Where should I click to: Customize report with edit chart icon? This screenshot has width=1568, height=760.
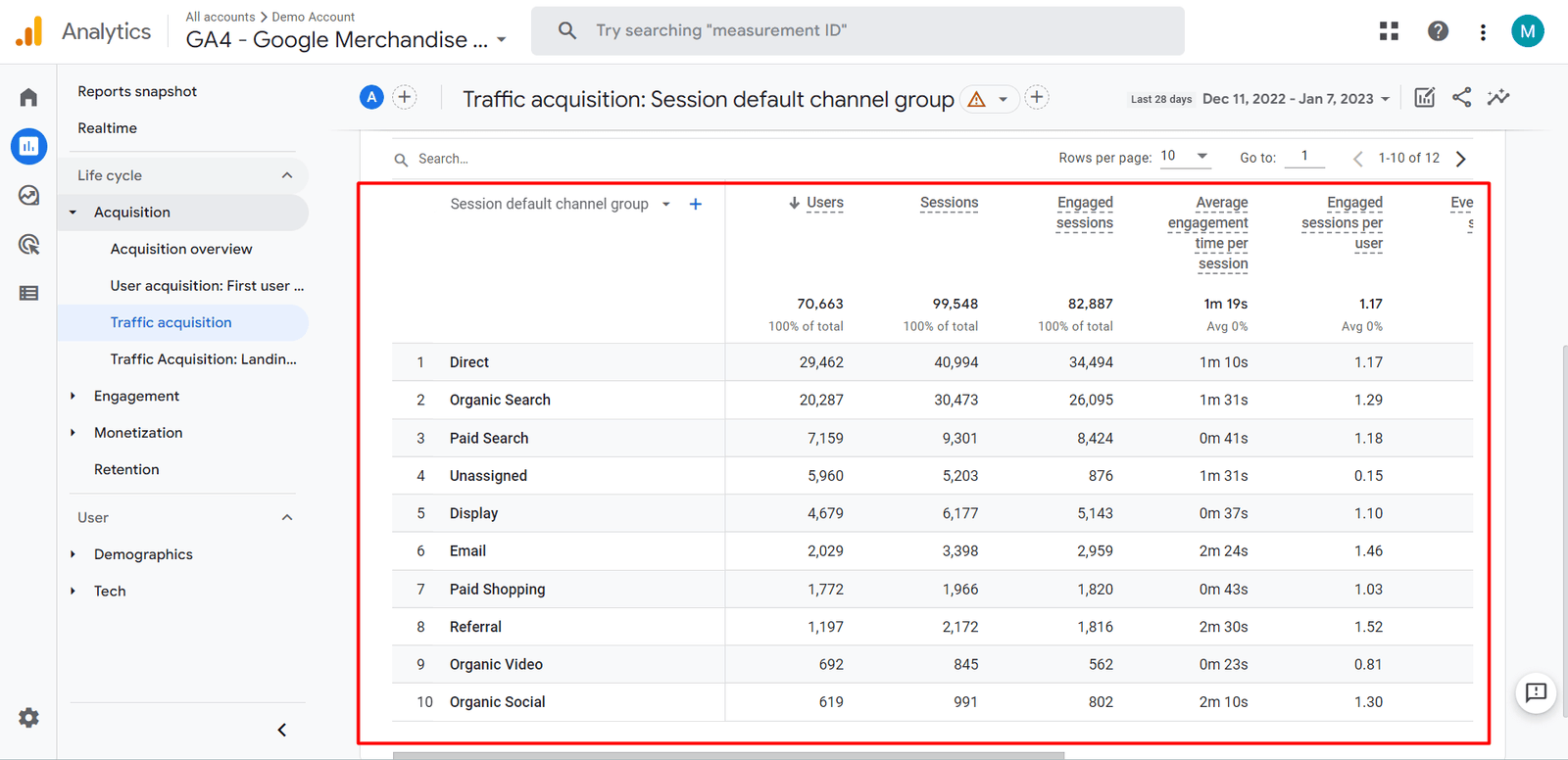1425,97
